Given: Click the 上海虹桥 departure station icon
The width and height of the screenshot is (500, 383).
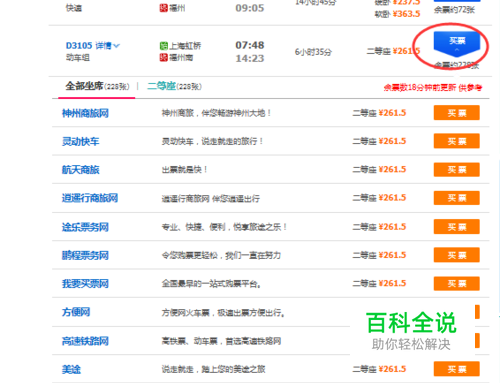Looking at the screenshot, I should coord(163,46).
